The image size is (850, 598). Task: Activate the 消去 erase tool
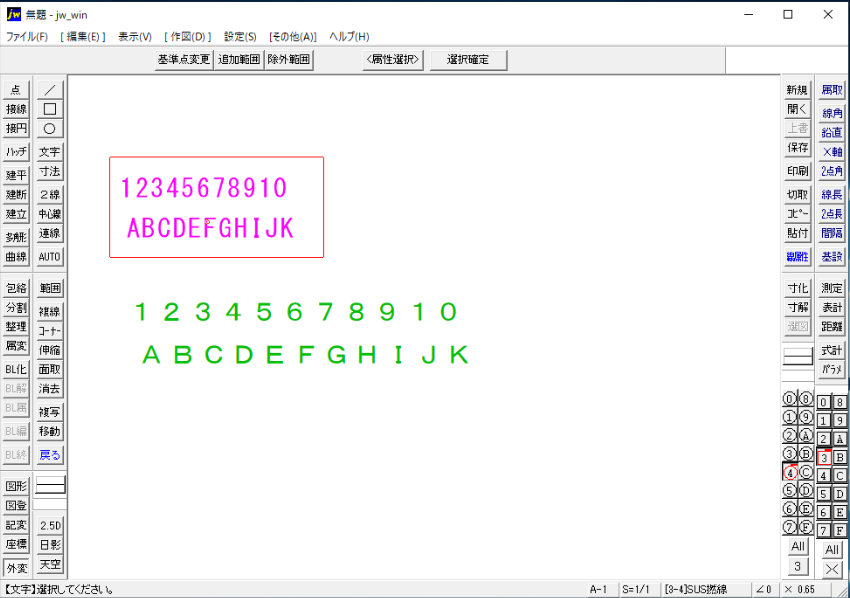point(49,389)
